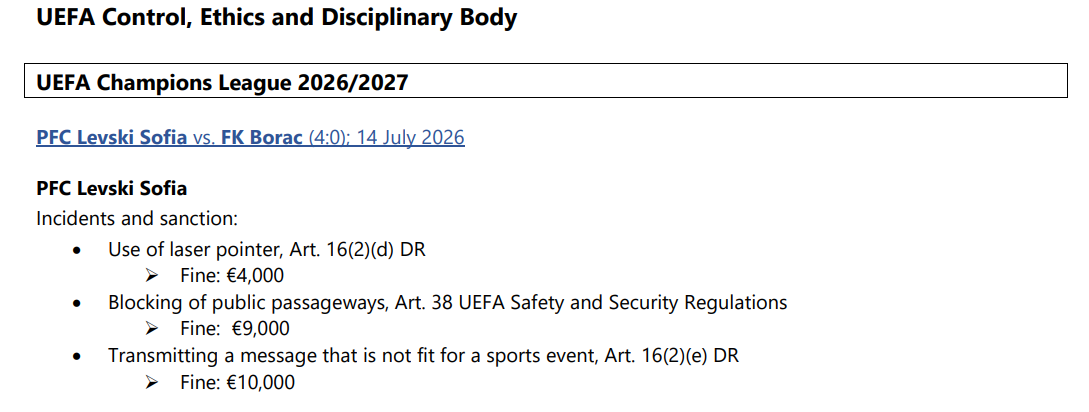Click the Fine: €9,000 text
1089x412 pixels.
[235, 329]
